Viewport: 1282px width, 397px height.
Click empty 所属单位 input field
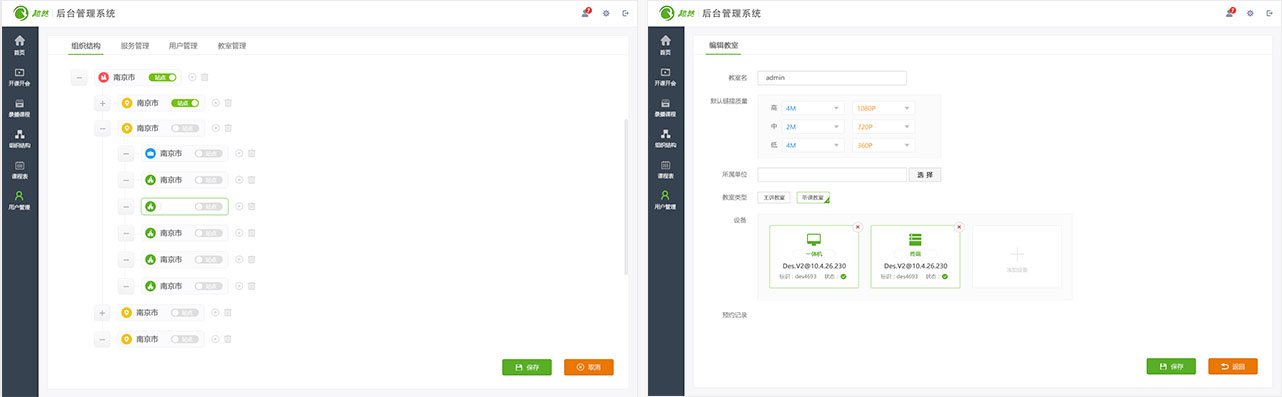(832, 174)
